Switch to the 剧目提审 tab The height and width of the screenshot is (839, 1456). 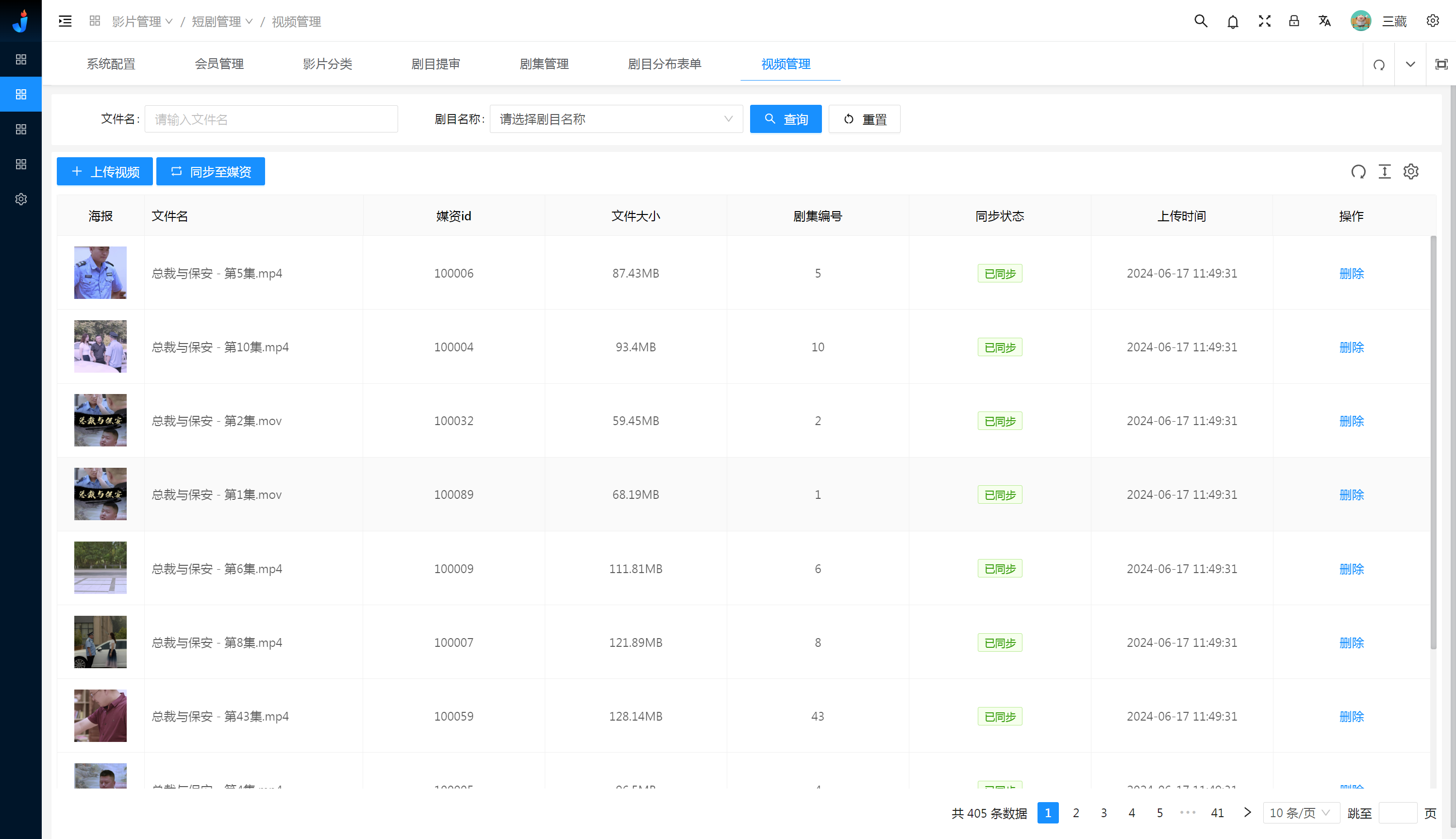point(435,64)
